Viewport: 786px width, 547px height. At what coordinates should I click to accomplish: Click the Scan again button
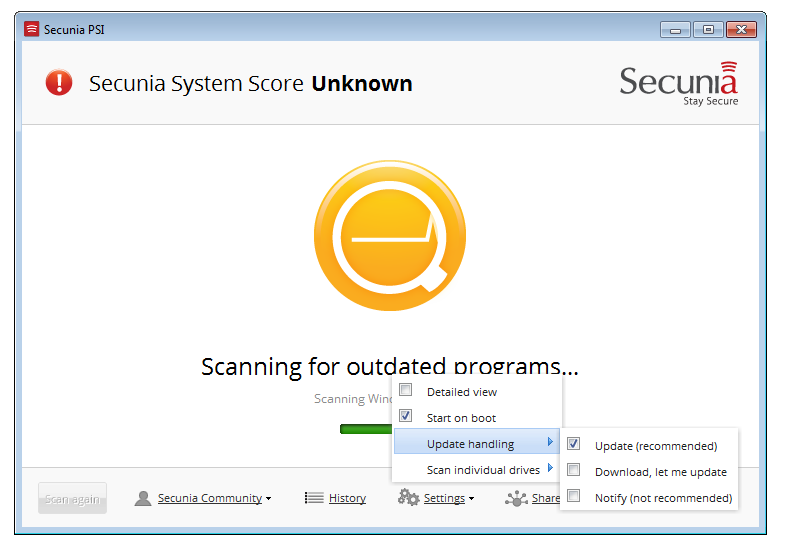pyautogui.click(x=72, y=498)
